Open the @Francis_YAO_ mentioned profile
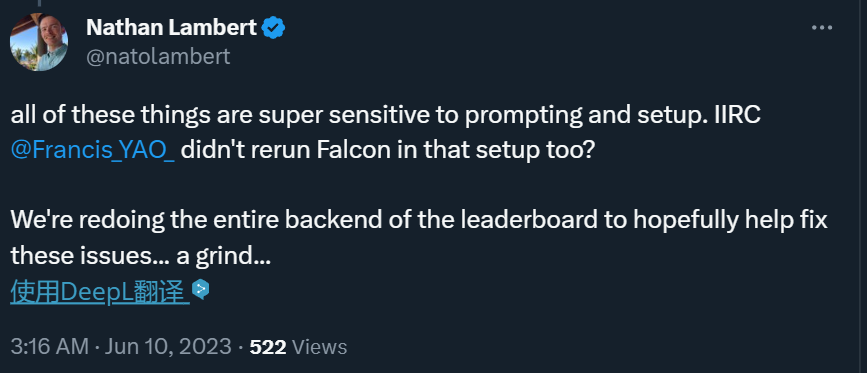The image size is (867, 373). click(93, 150)
